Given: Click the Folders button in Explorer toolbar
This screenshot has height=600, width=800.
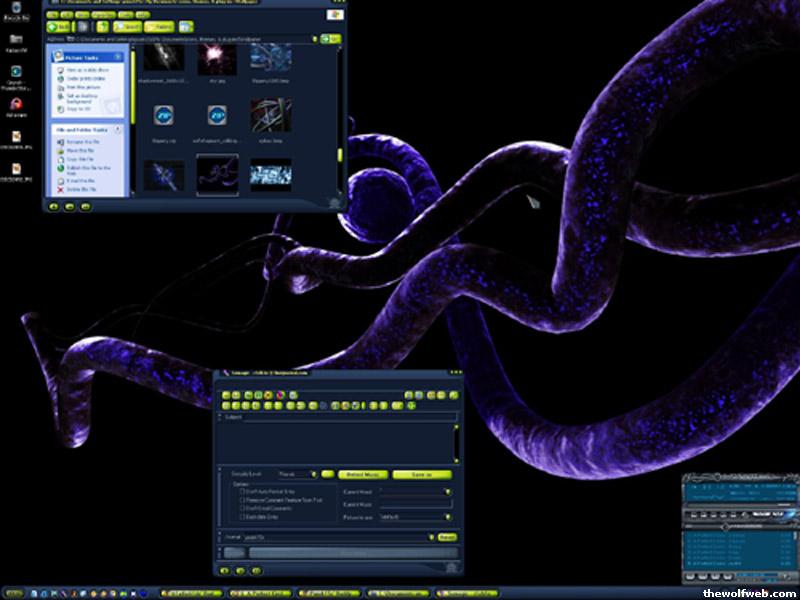Looking at the screenshot, I should click(162, 26).
